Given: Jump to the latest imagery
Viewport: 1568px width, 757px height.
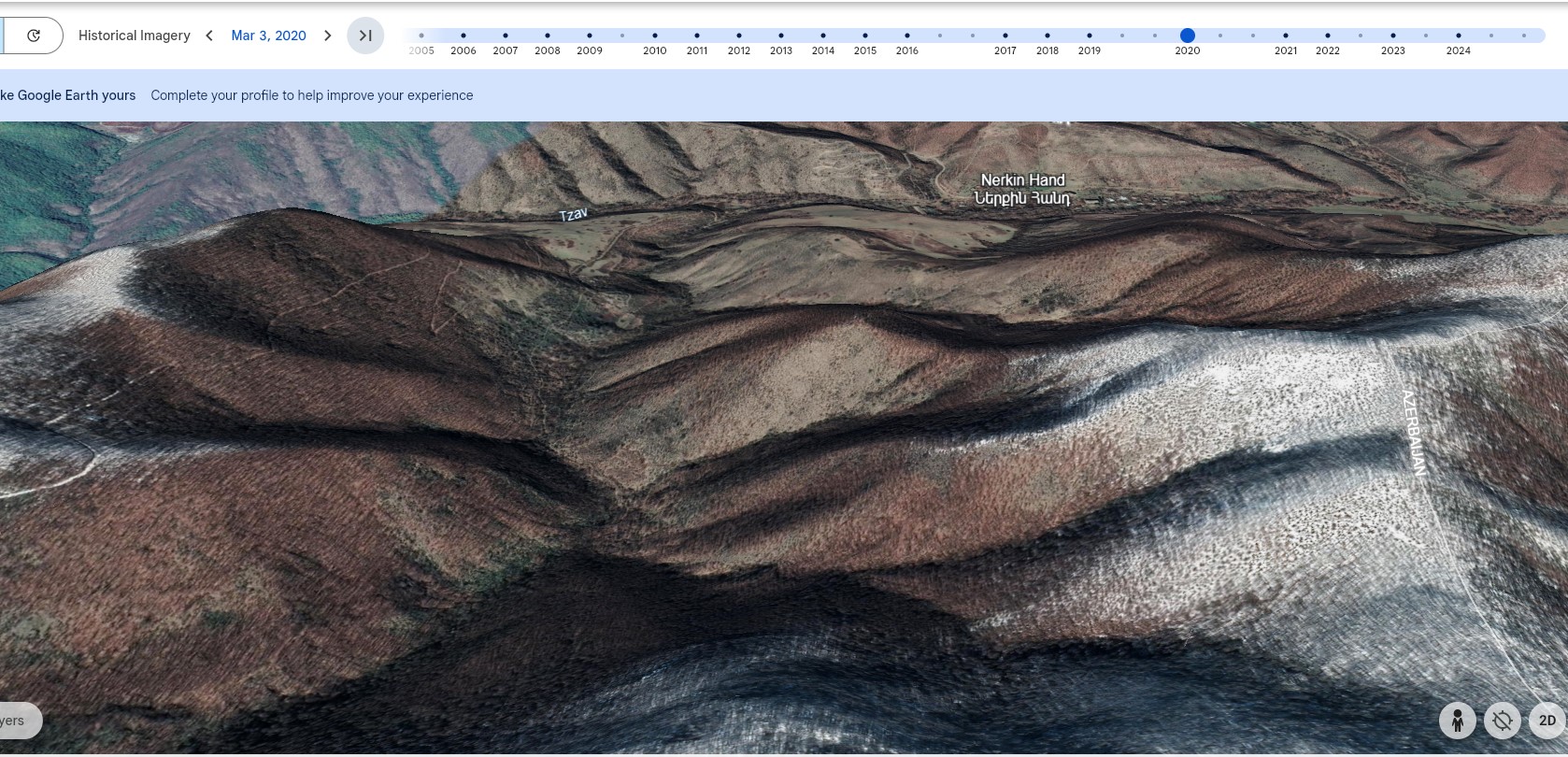Looking at the screenshot, I should pos(365,36).
